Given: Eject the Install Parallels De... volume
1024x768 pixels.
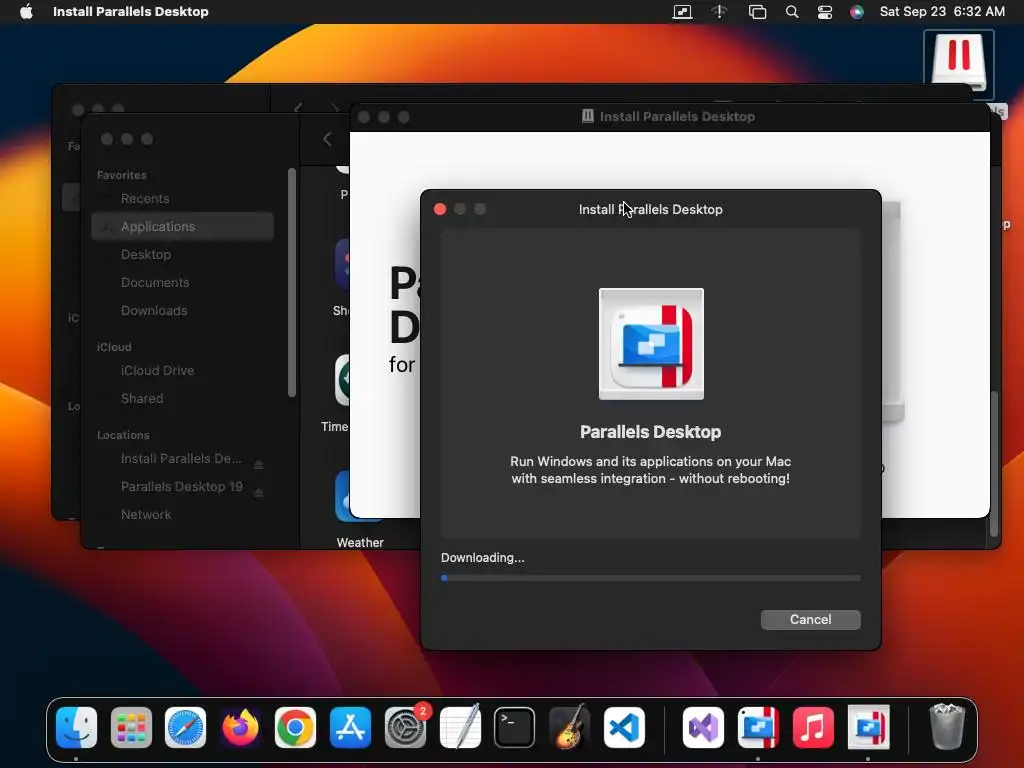Looking at the screenshot, I should click(x=259, y=464).
